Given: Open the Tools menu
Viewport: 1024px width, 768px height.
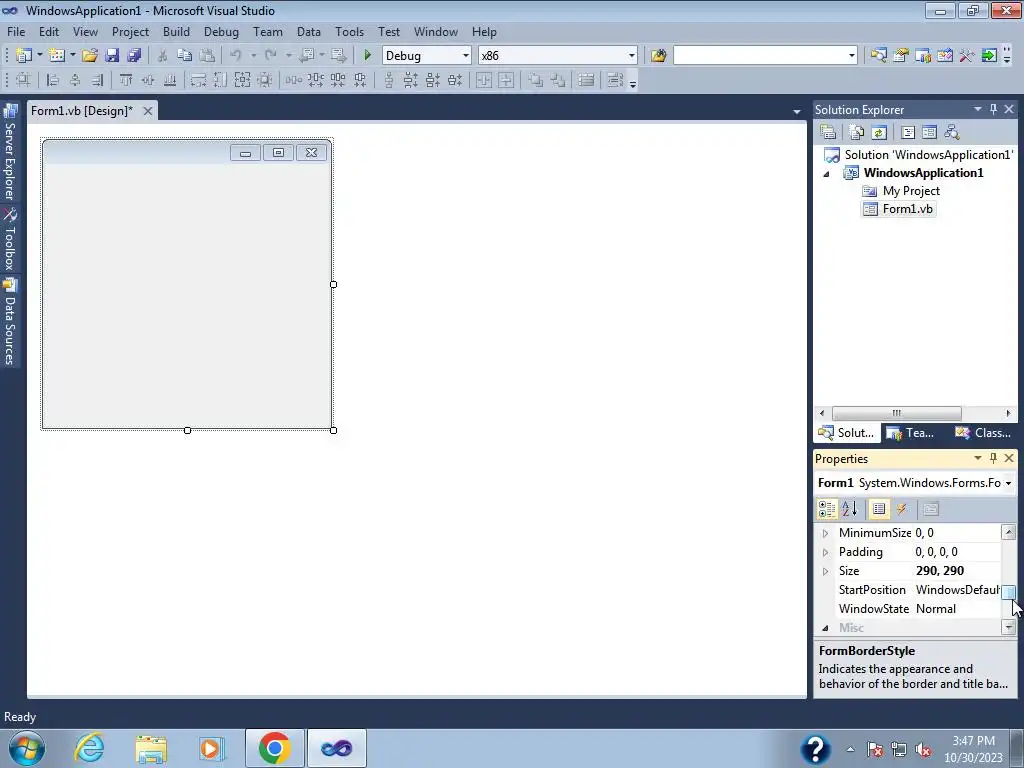Looking at the screenshot, I should click(349, 31).
